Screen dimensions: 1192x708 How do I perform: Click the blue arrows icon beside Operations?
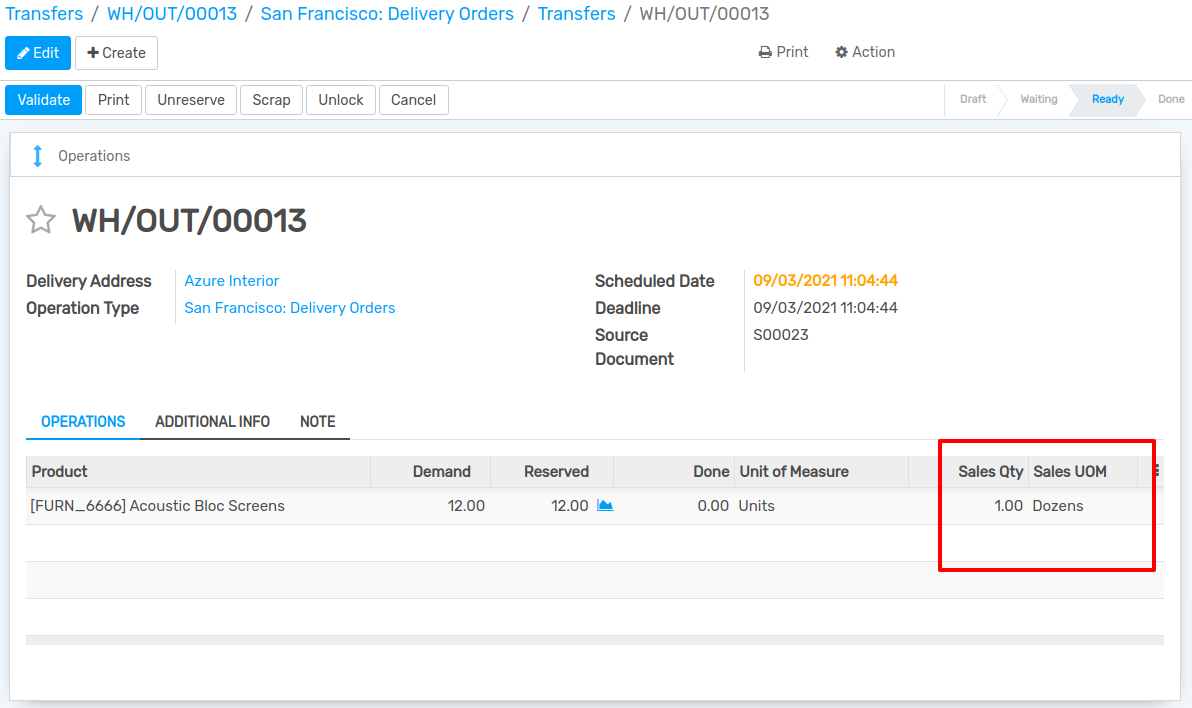[x=37, y=155]
